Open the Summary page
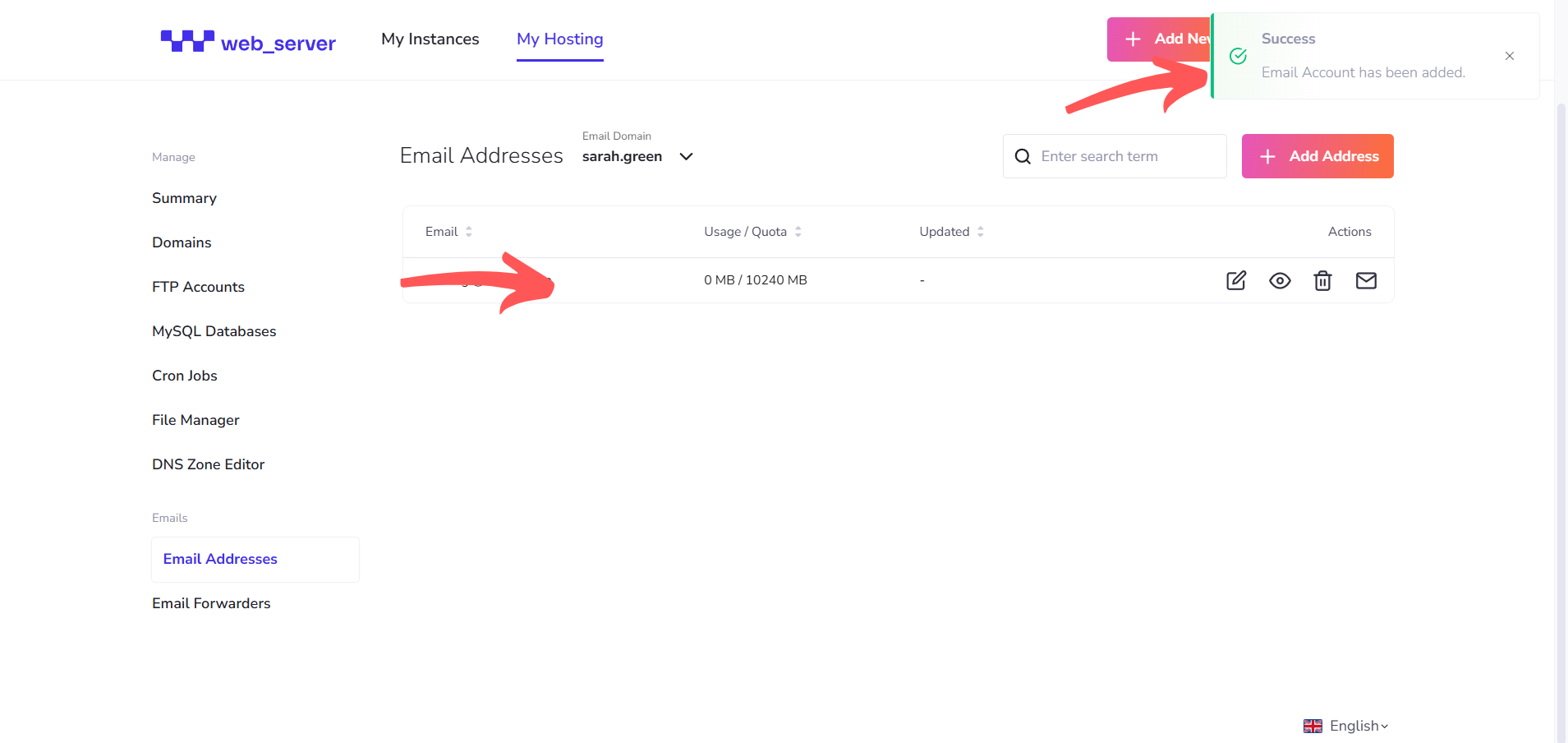Image resolution: width=1568 pixels, height=743 pixels. (184, 198)
